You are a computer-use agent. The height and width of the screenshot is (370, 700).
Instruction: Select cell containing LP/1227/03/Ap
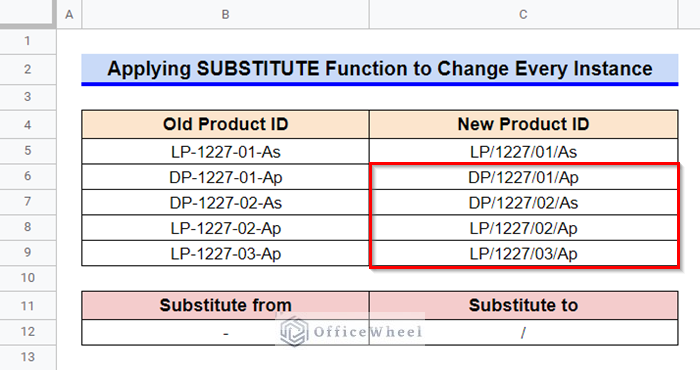tap(523, 254)
